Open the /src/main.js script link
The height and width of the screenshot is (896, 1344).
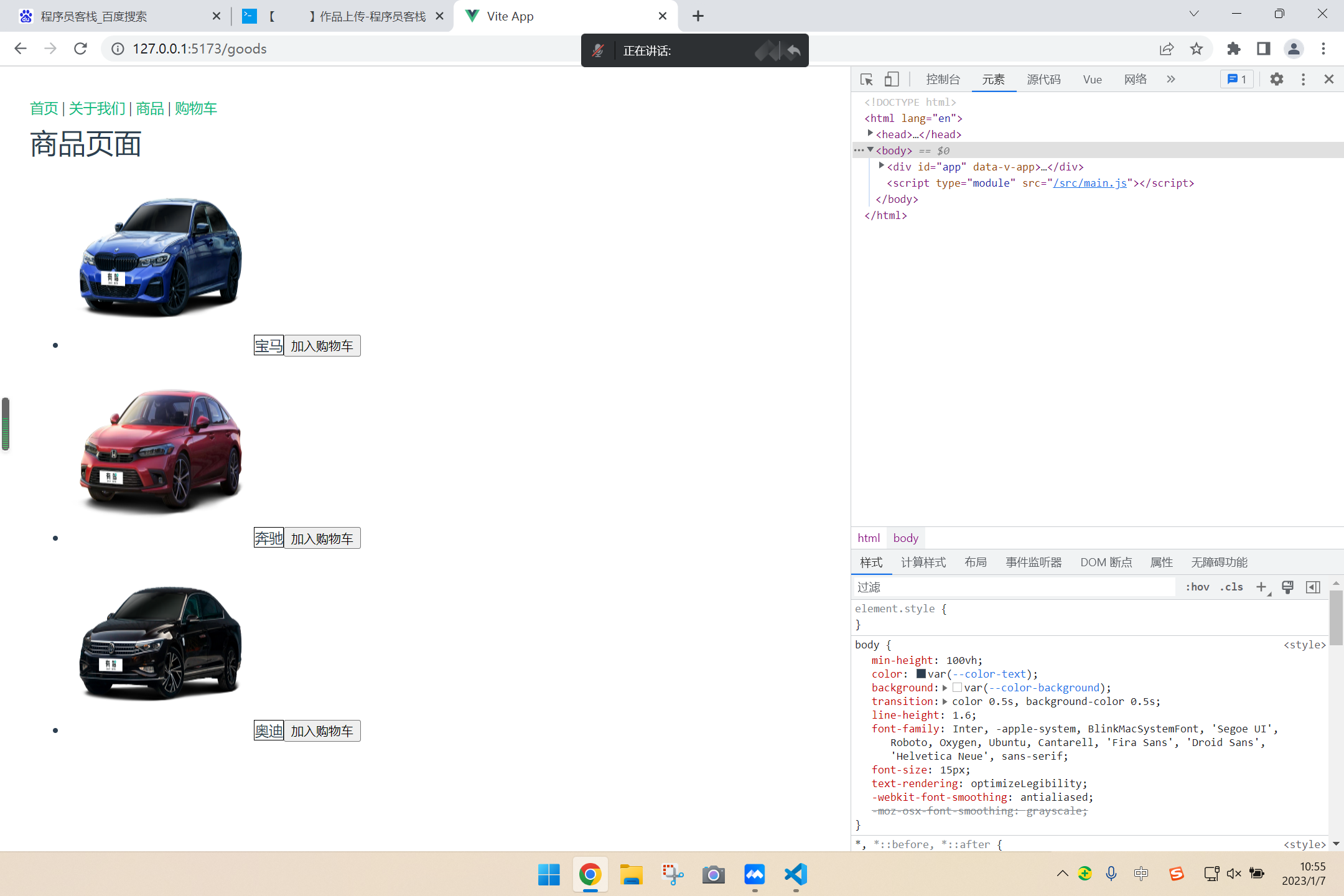coord(1090,183)
